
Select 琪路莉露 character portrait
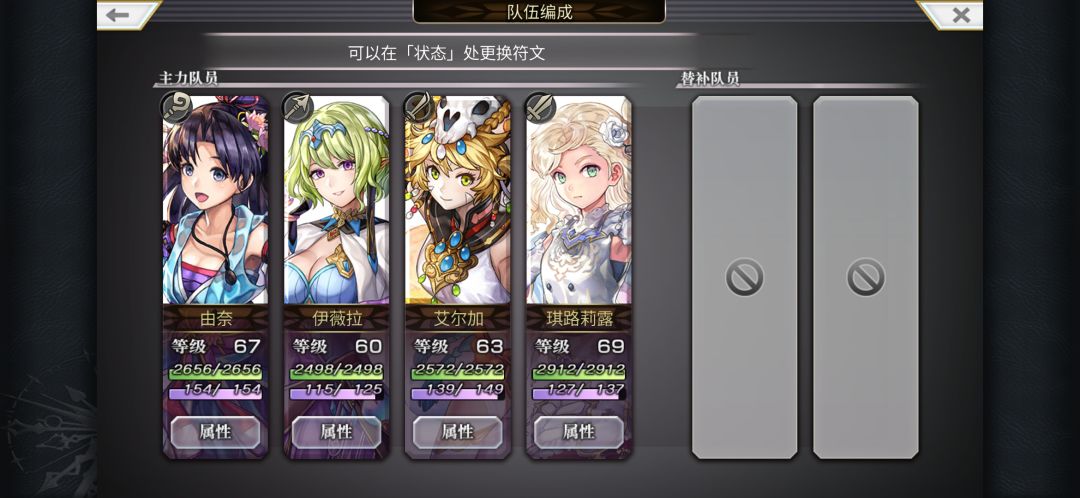(x=579, y=200)
